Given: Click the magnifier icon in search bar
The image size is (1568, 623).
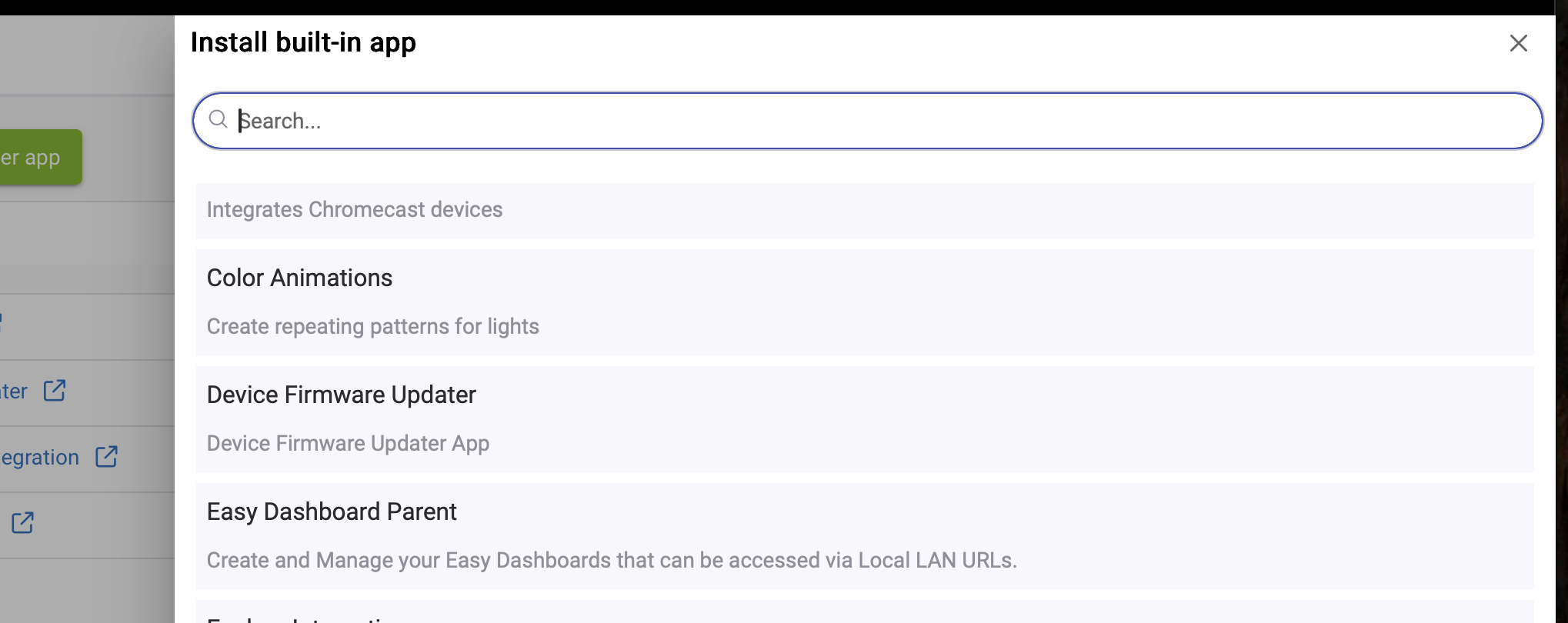Looking at the screenshot, I should [x=219, y=119].
